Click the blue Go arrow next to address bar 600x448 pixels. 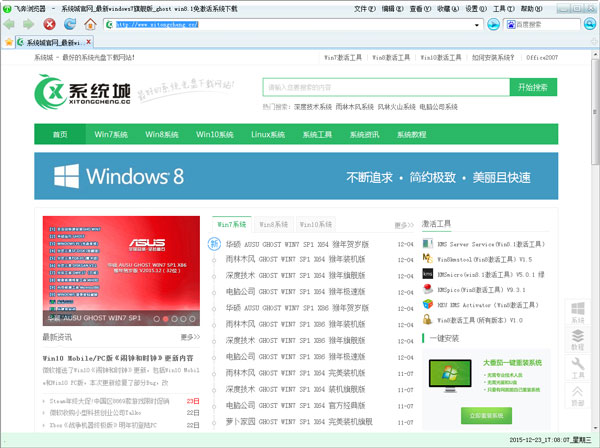[x=493, y=24]
